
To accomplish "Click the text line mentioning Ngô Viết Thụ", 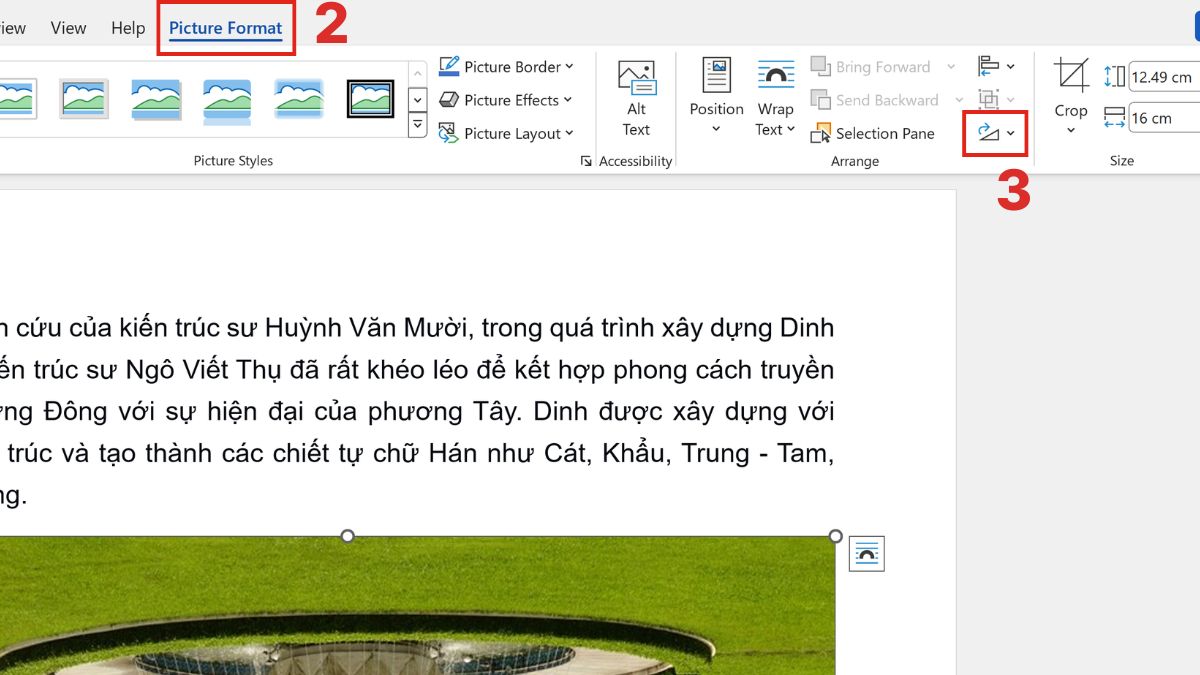I will (x=417, y=369).
